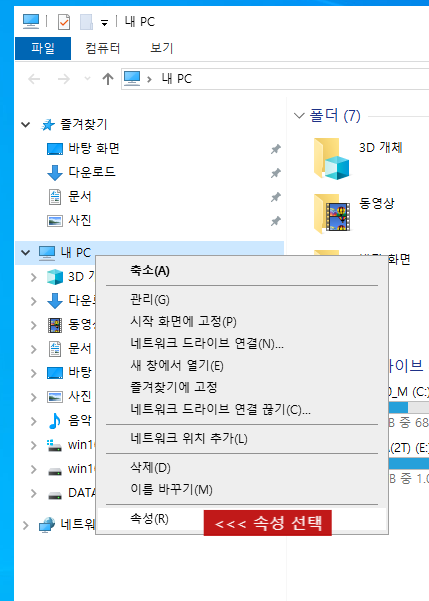Image resolution: width=429 pixels, height=601 pixels.
Task: Click the desktop icon under 내 PC tree
Action: [x=55, y=373]
